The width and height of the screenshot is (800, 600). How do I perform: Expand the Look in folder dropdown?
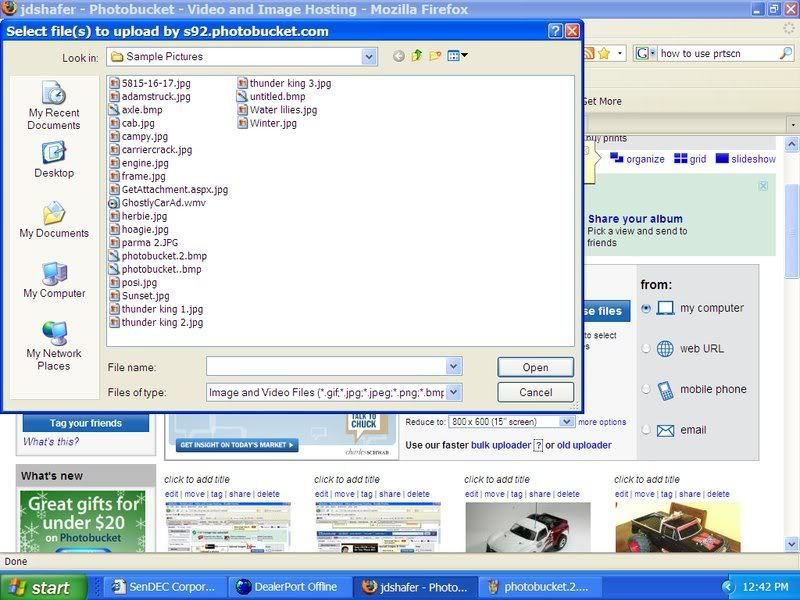[369, 57]
